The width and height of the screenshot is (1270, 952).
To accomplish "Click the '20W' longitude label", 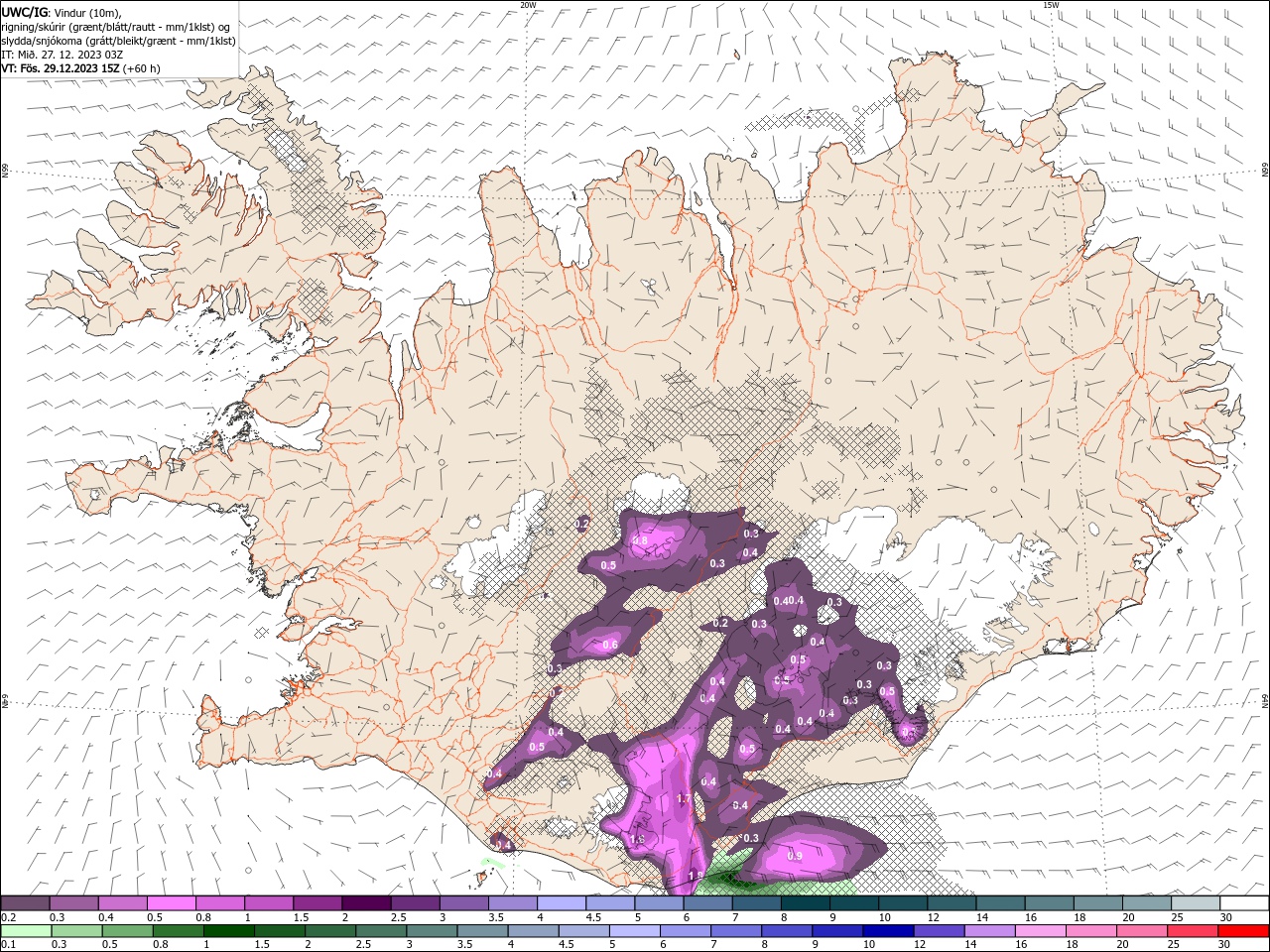I will point(528,5).
